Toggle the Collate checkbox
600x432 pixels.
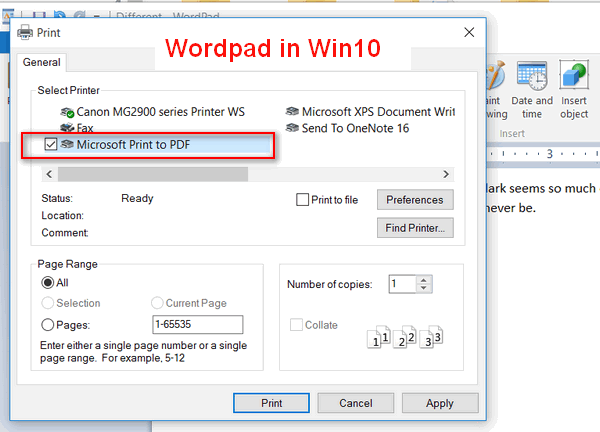click(x=296, y=325)
